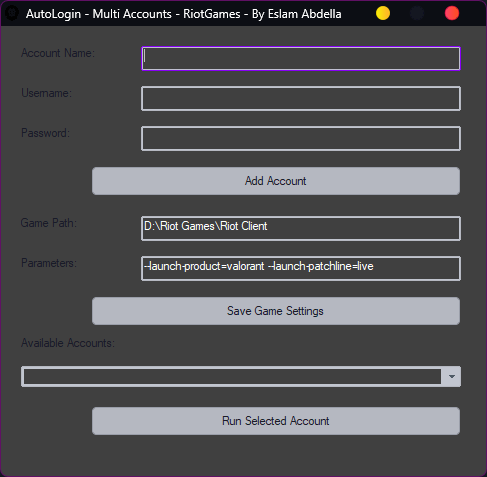Image resolution: width=487 pixels, height=477 pixels.
Task: Close the window with red circle button
Action: 452,13
